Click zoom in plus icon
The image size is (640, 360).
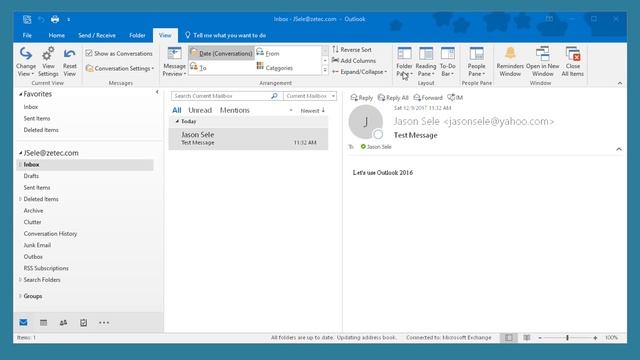click(x=595, y=338)
